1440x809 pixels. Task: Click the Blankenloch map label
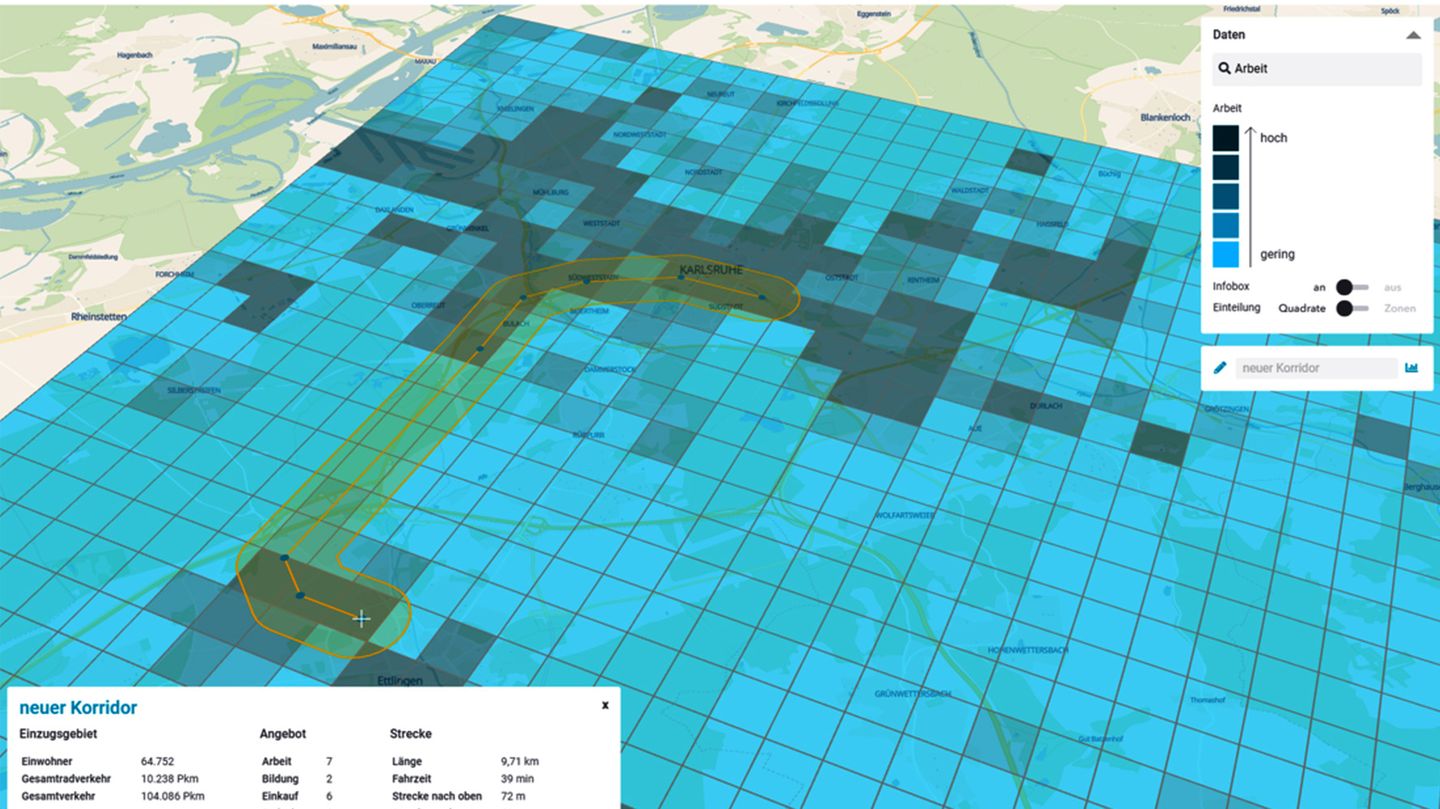click(1166, 117)
